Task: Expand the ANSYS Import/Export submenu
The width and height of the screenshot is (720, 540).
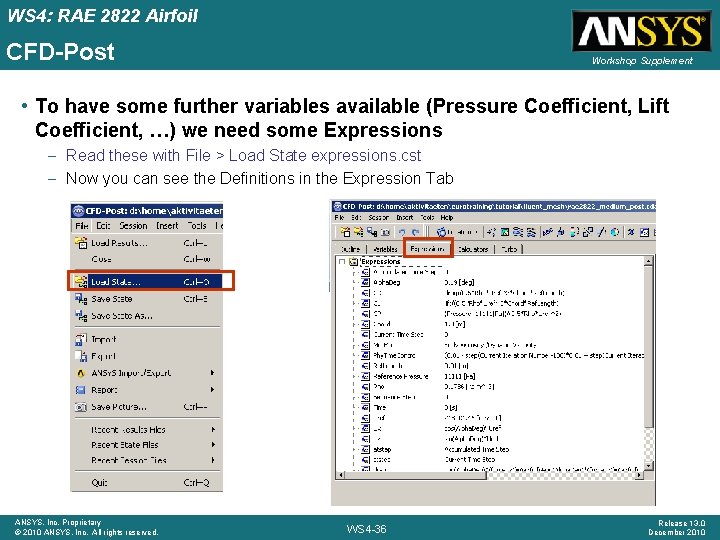Action: 146,373
